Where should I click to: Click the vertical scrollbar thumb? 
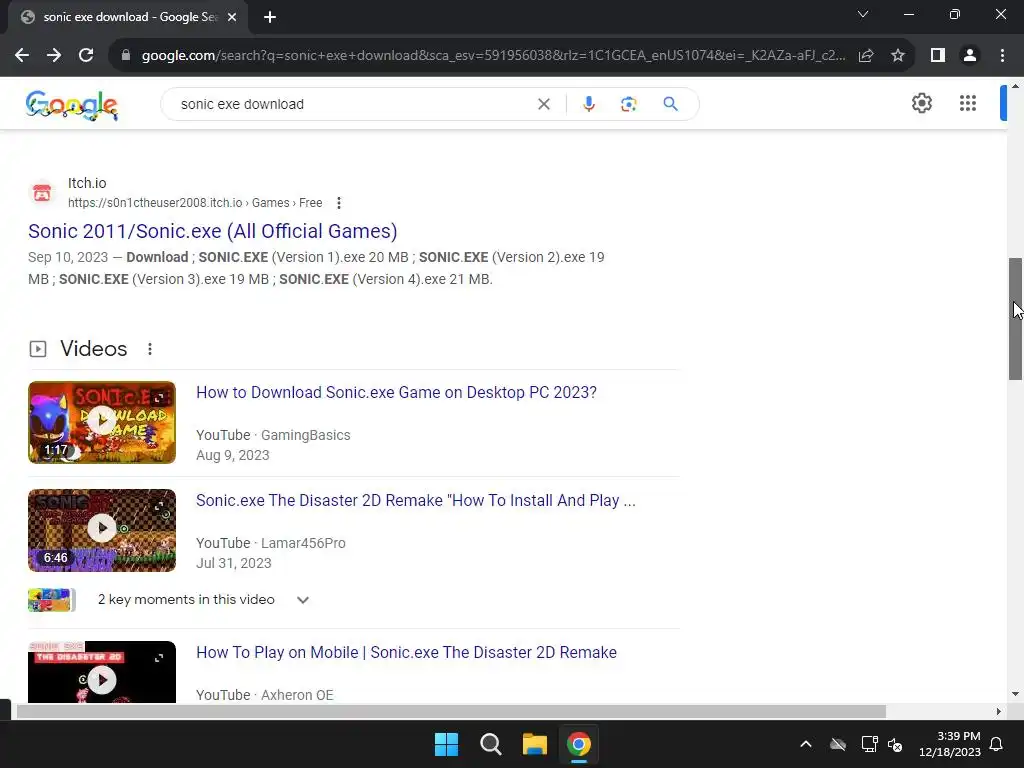pos(1015,319)
